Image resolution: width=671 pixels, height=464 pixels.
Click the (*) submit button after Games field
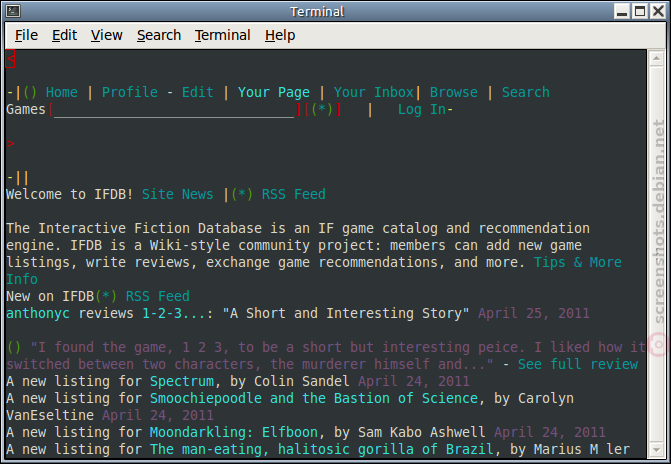click(x=322, y=110)
